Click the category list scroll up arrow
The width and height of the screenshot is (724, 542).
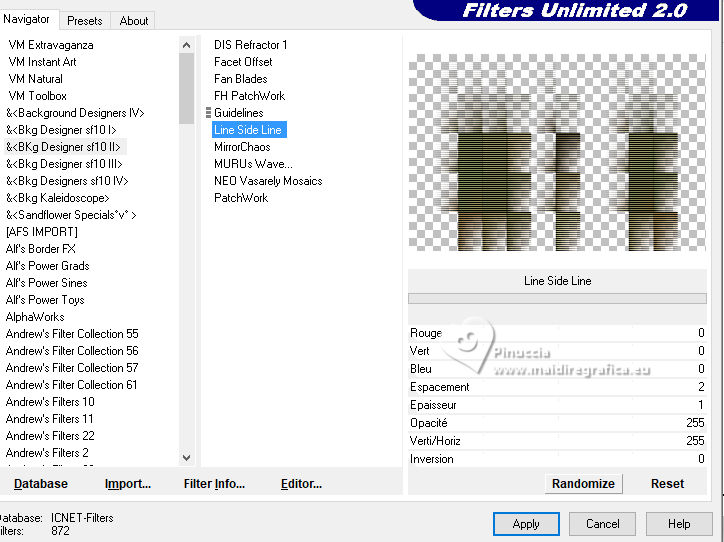coord(187,45)
